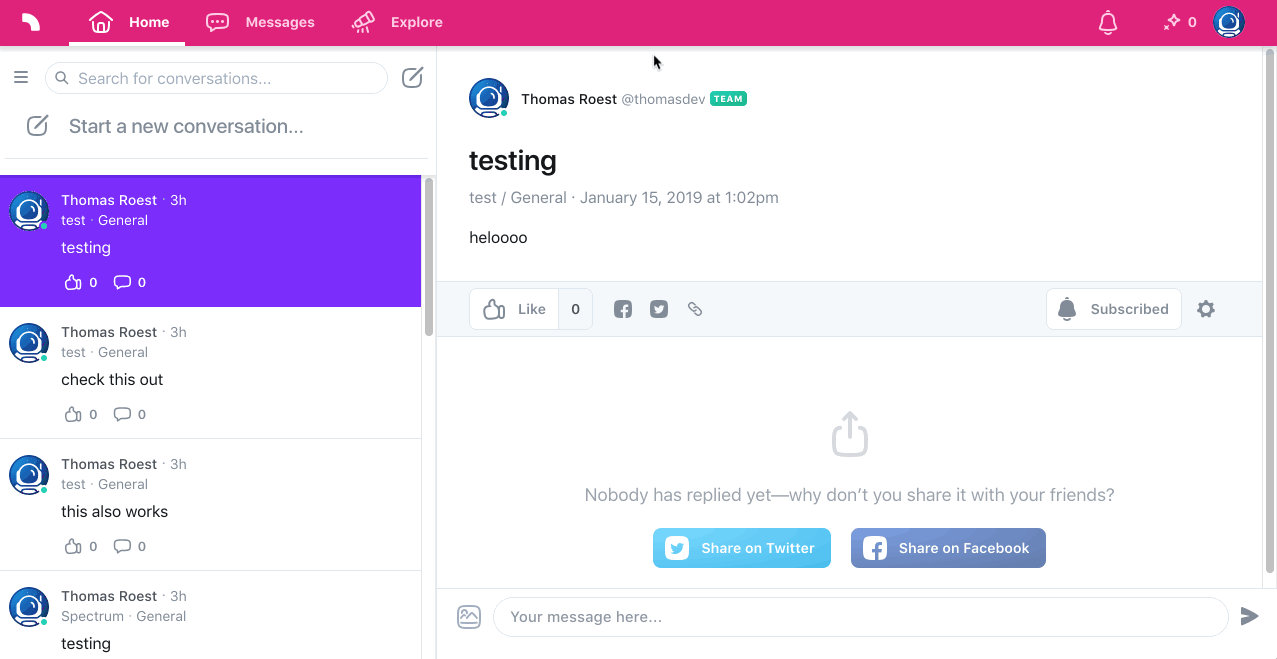Copy the thread link with the chain icon
This screenshot has width=1277, height=659.
pos(695,309)
